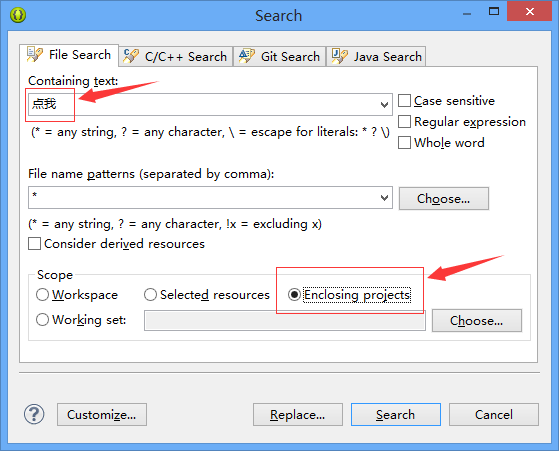Click Choose next to file name patterns

coord(443,199)
